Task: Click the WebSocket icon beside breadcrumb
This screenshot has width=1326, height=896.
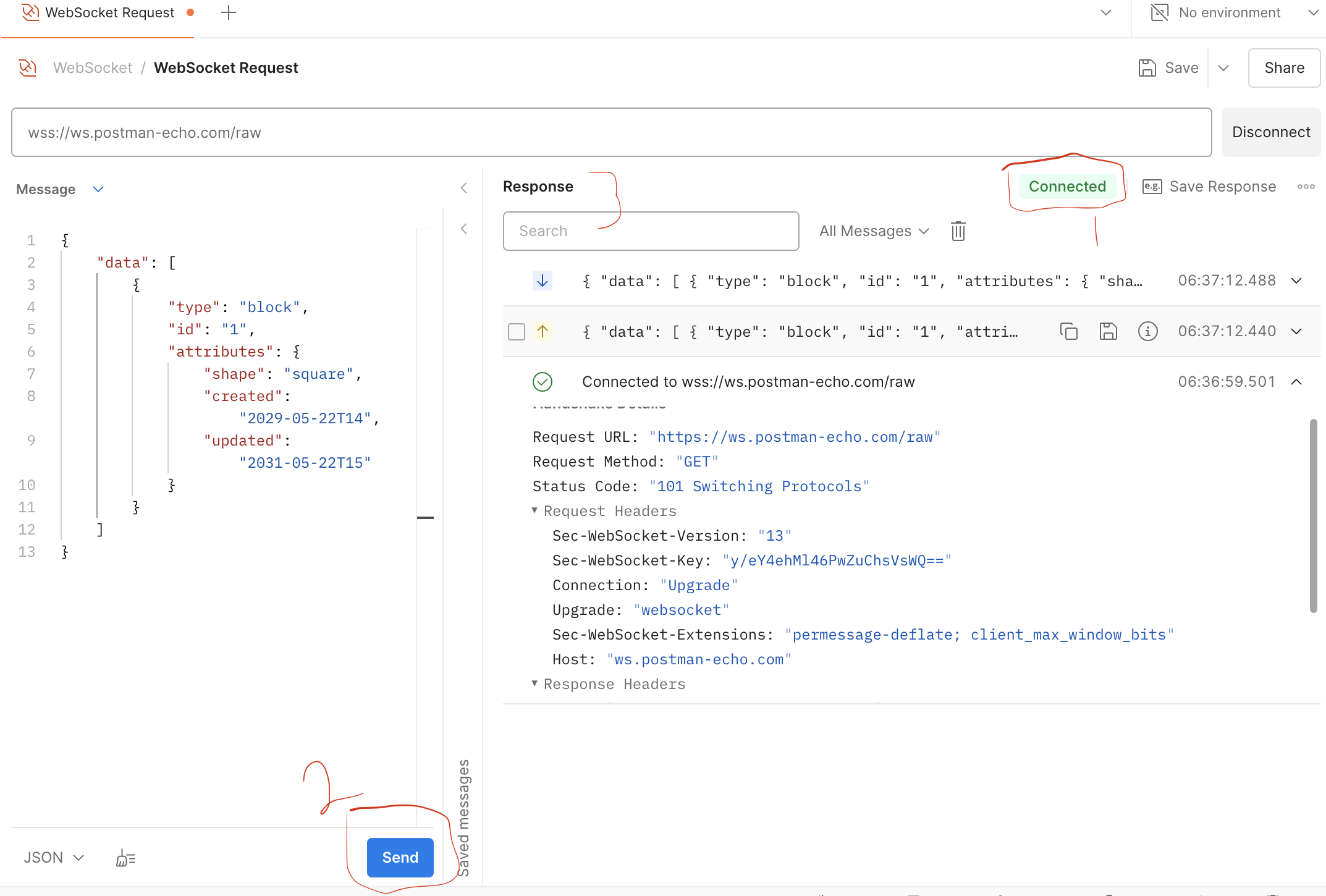Action: tap(28, 68)
